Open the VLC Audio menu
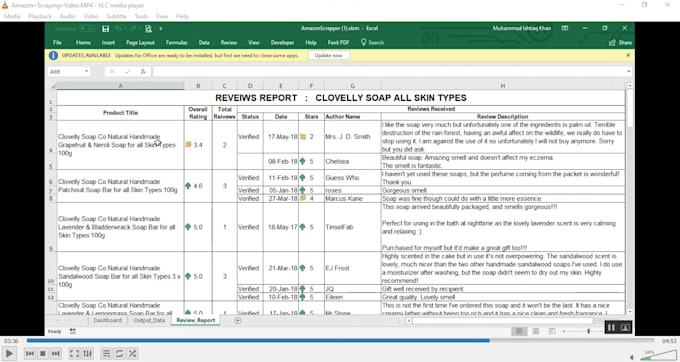This screenshot has height=362, width=680. pos(68,16)
